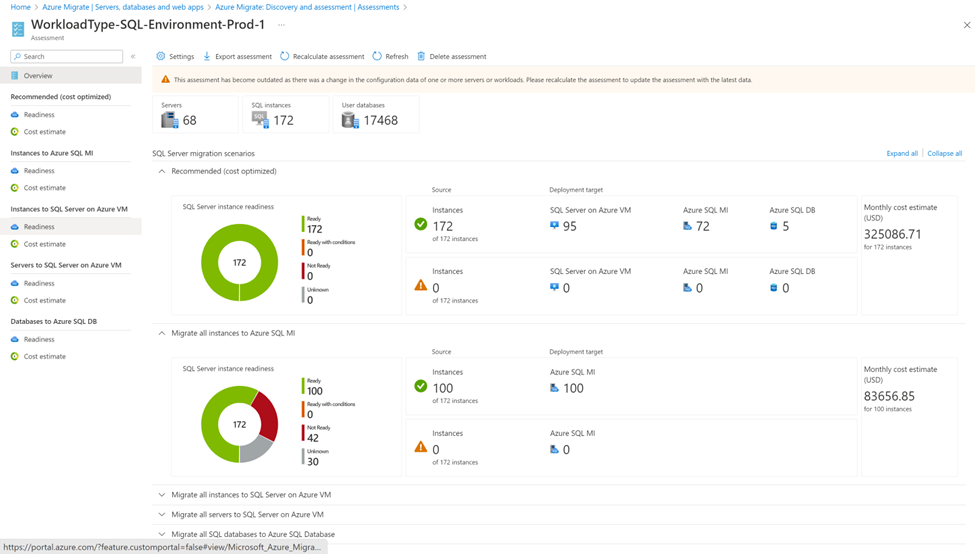Recalculate the assessment from the toolbar

click(x=322, y=56)
